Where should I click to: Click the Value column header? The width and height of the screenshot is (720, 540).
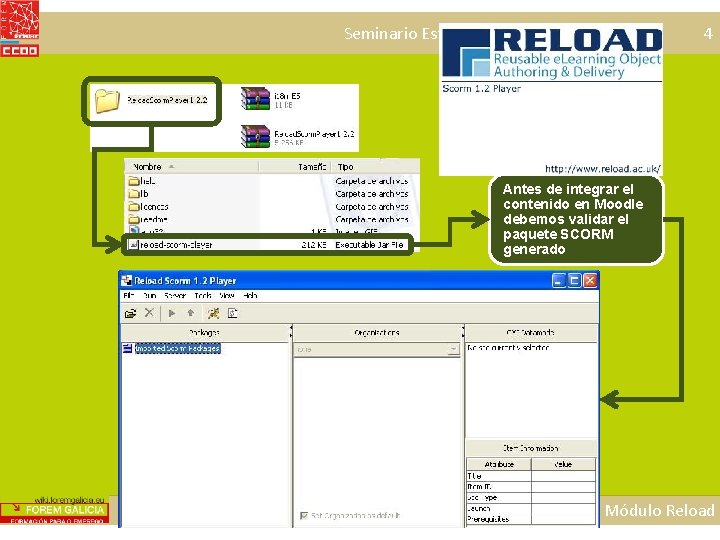point(563,464)
